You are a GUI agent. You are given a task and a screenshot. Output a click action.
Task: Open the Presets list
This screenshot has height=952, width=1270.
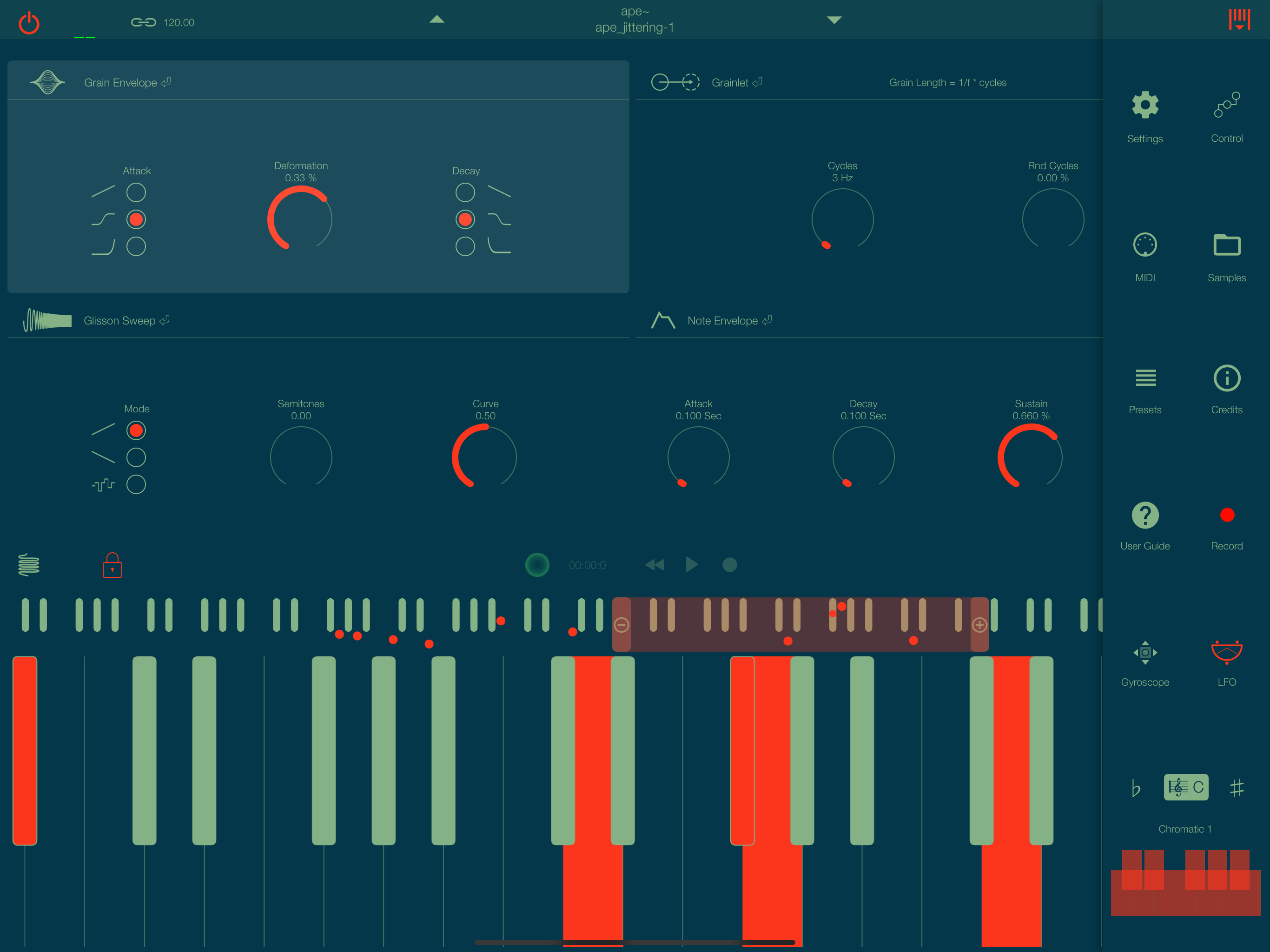click(1145, 378)
